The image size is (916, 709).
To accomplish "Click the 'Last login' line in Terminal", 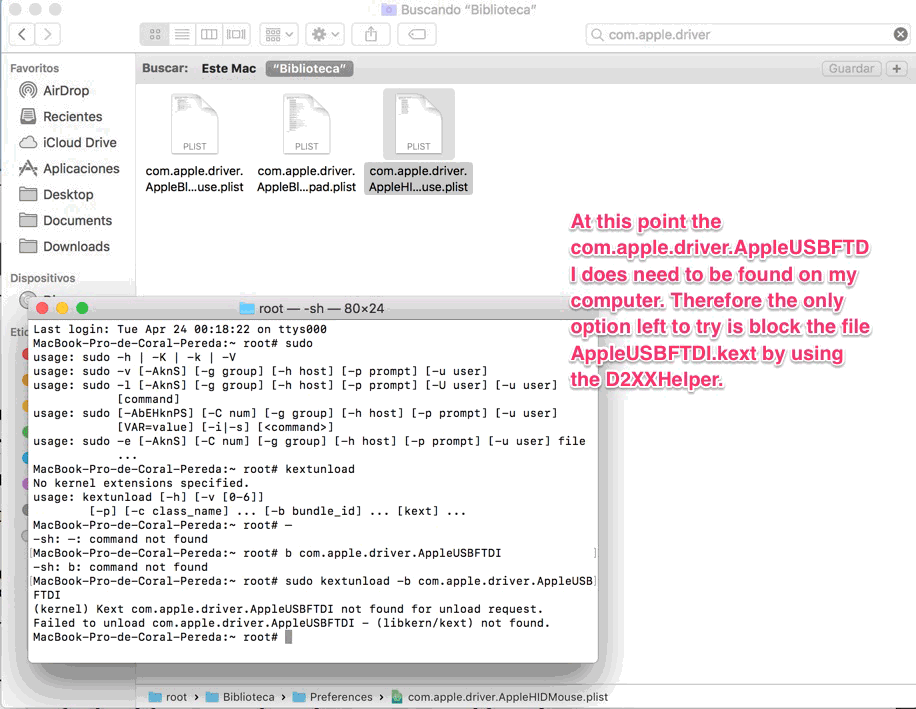I will (179, 329).
